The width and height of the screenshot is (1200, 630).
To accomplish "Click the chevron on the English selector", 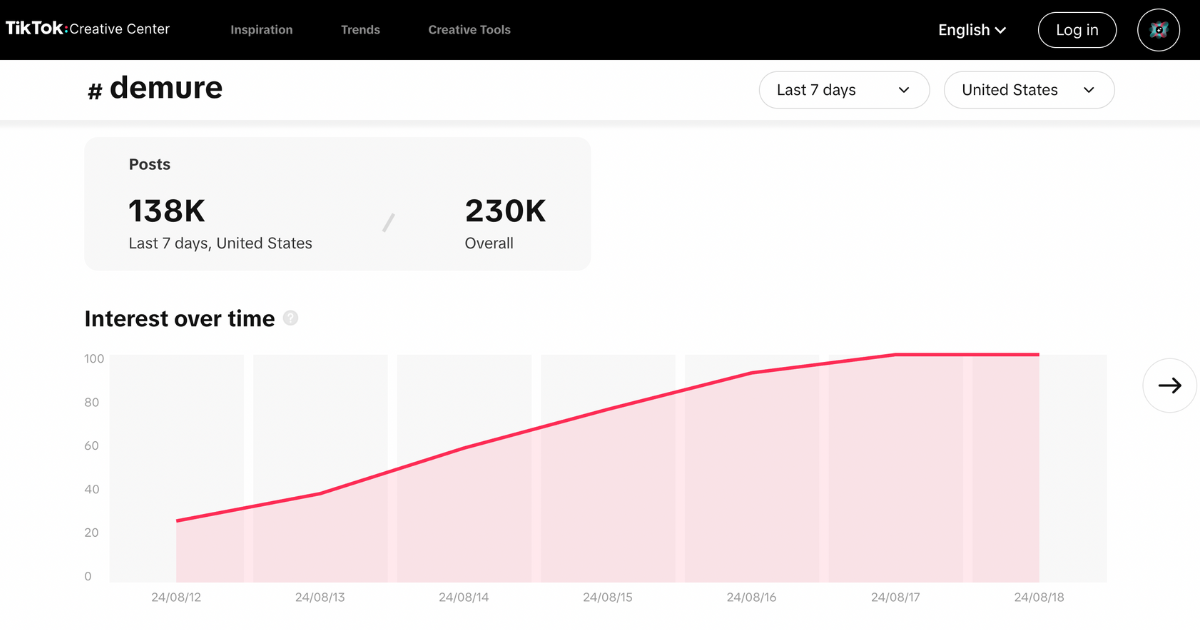I will (1000, 30).
